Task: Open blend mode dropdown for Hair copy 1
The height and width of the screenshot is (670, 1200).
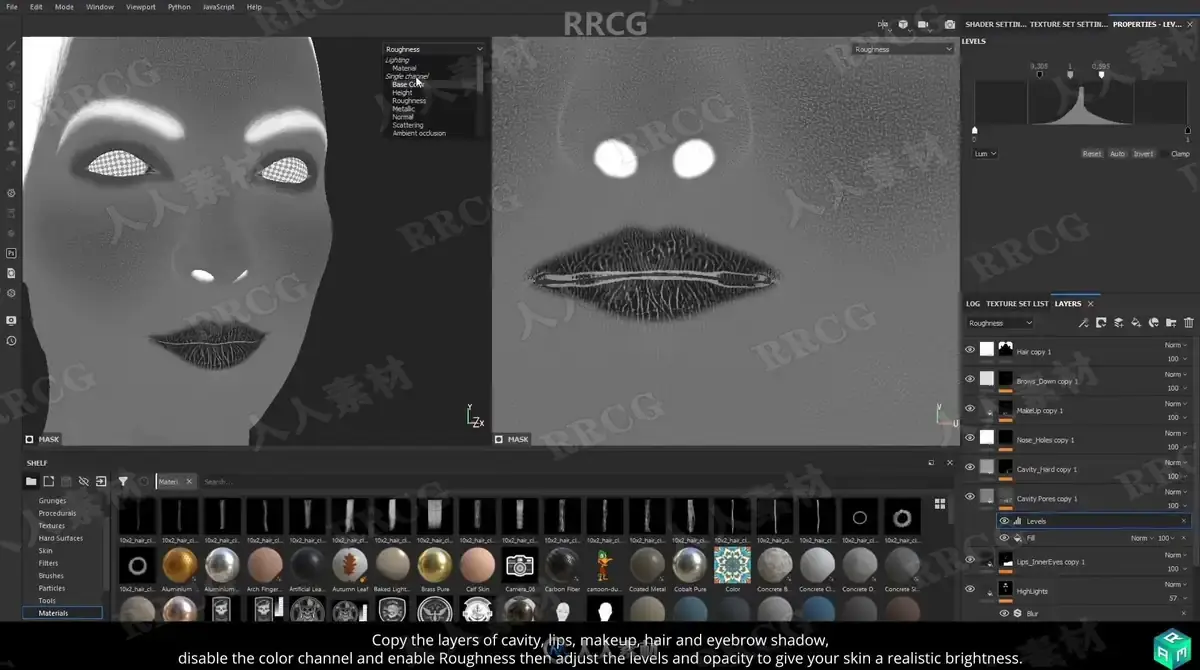Action: (1176, 345)
